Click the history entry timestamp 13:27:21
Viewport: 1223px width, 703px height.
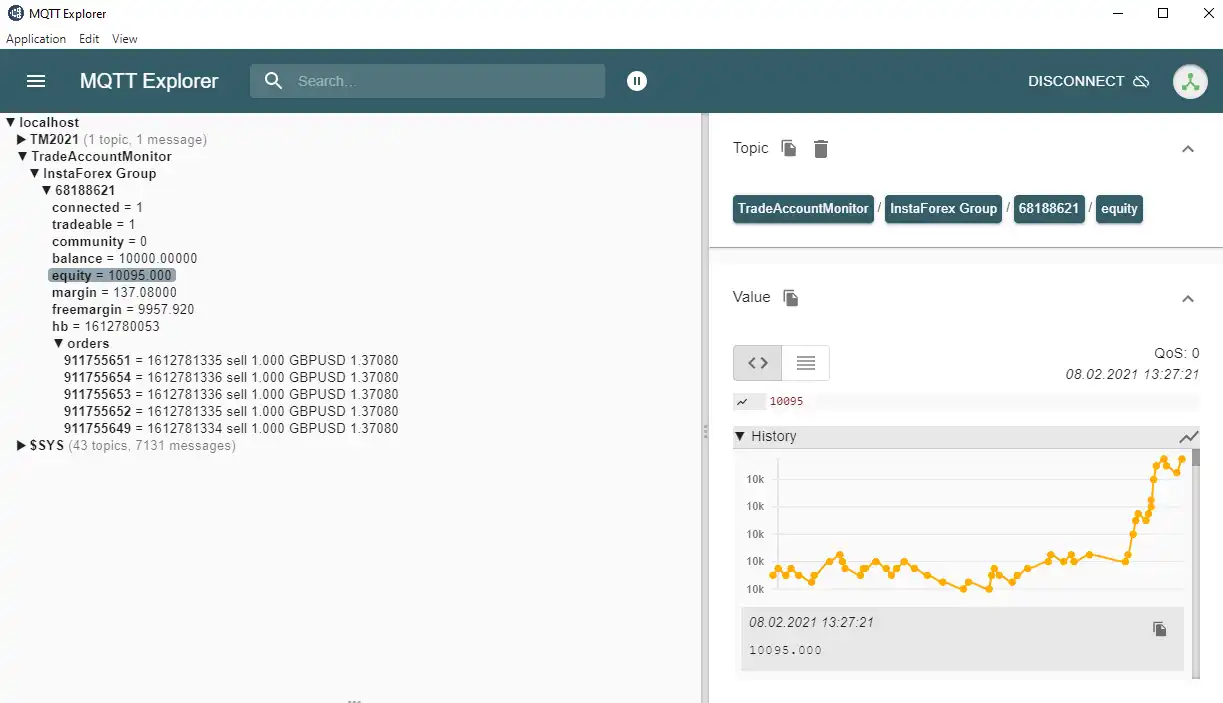point(811,622)
